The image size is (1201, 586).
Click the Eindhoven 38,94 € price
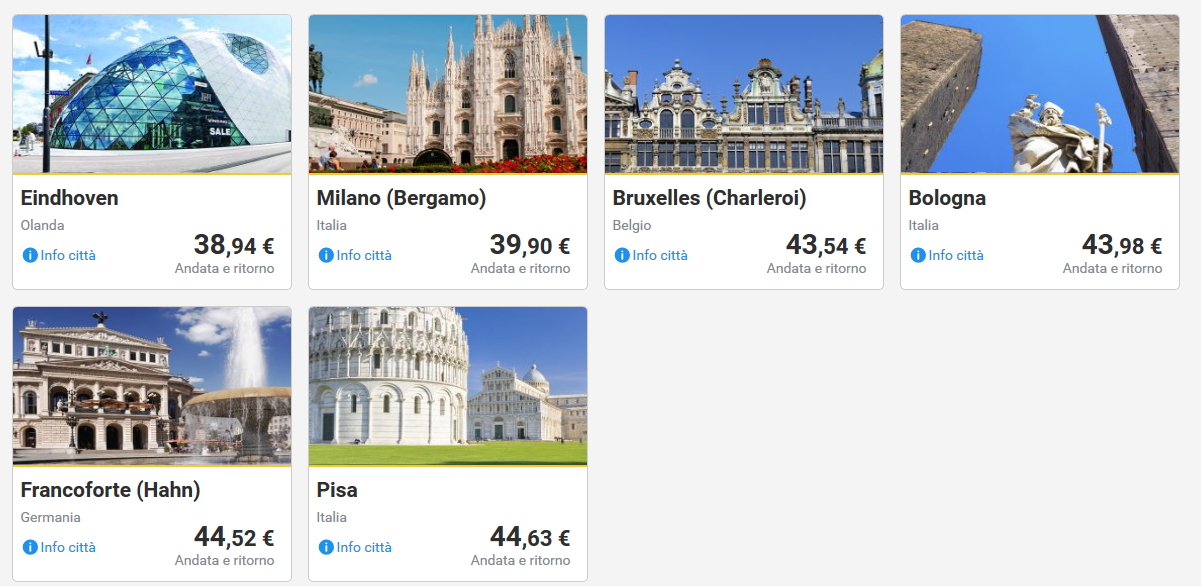click(x=233, y=245)
